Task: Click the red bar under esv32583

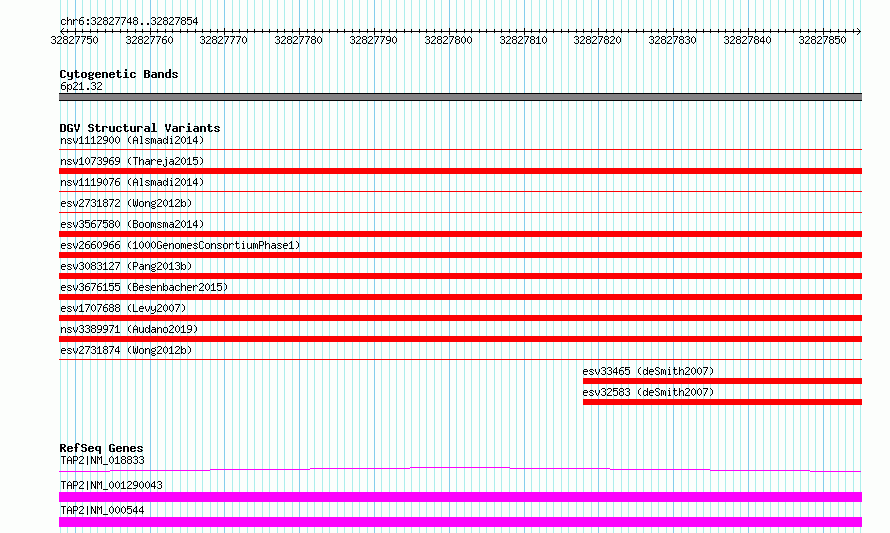Action: (x=723, y=402)
